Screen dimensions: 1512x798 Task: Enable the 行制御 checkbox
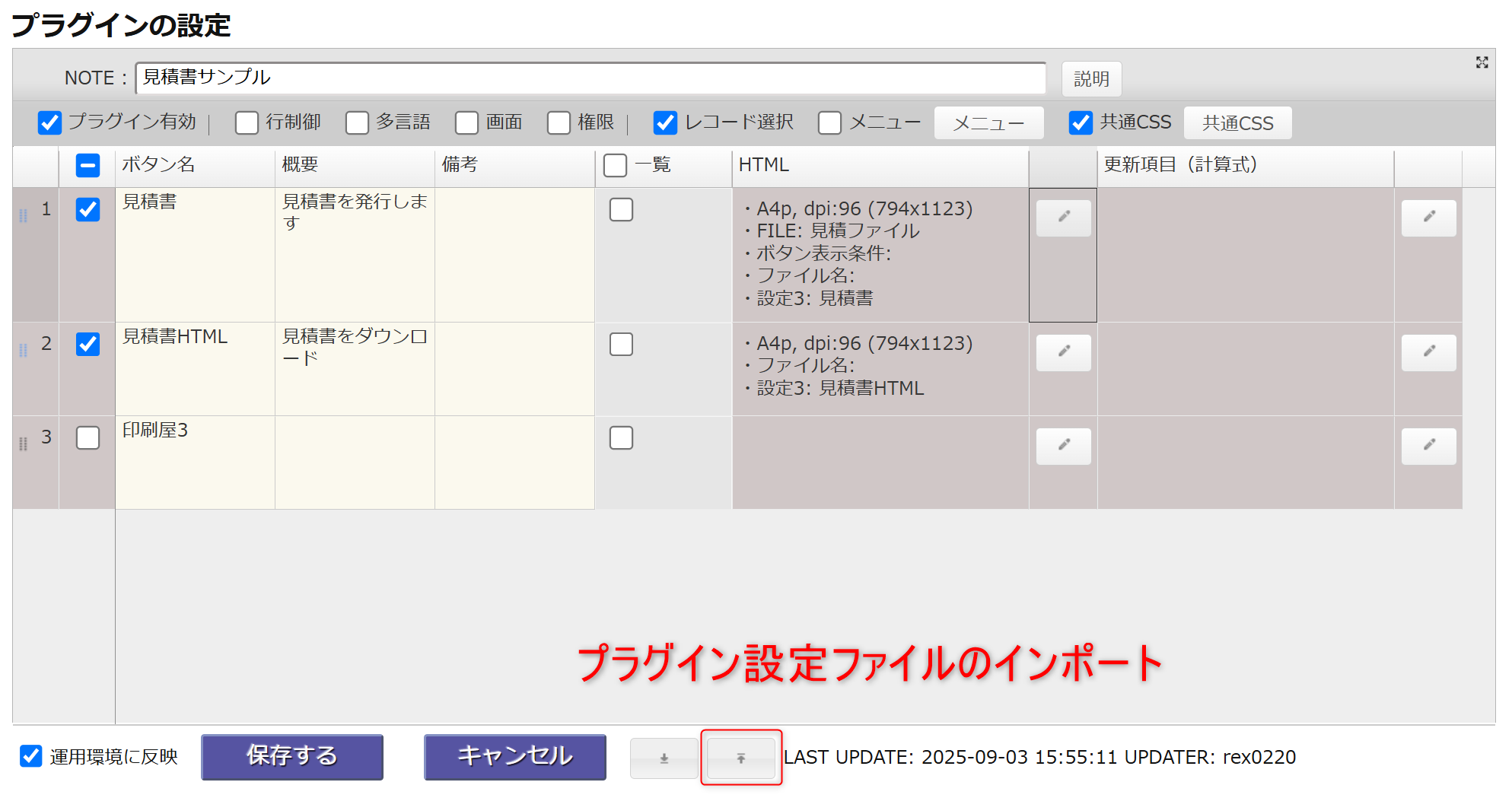[x=247, y=122]
